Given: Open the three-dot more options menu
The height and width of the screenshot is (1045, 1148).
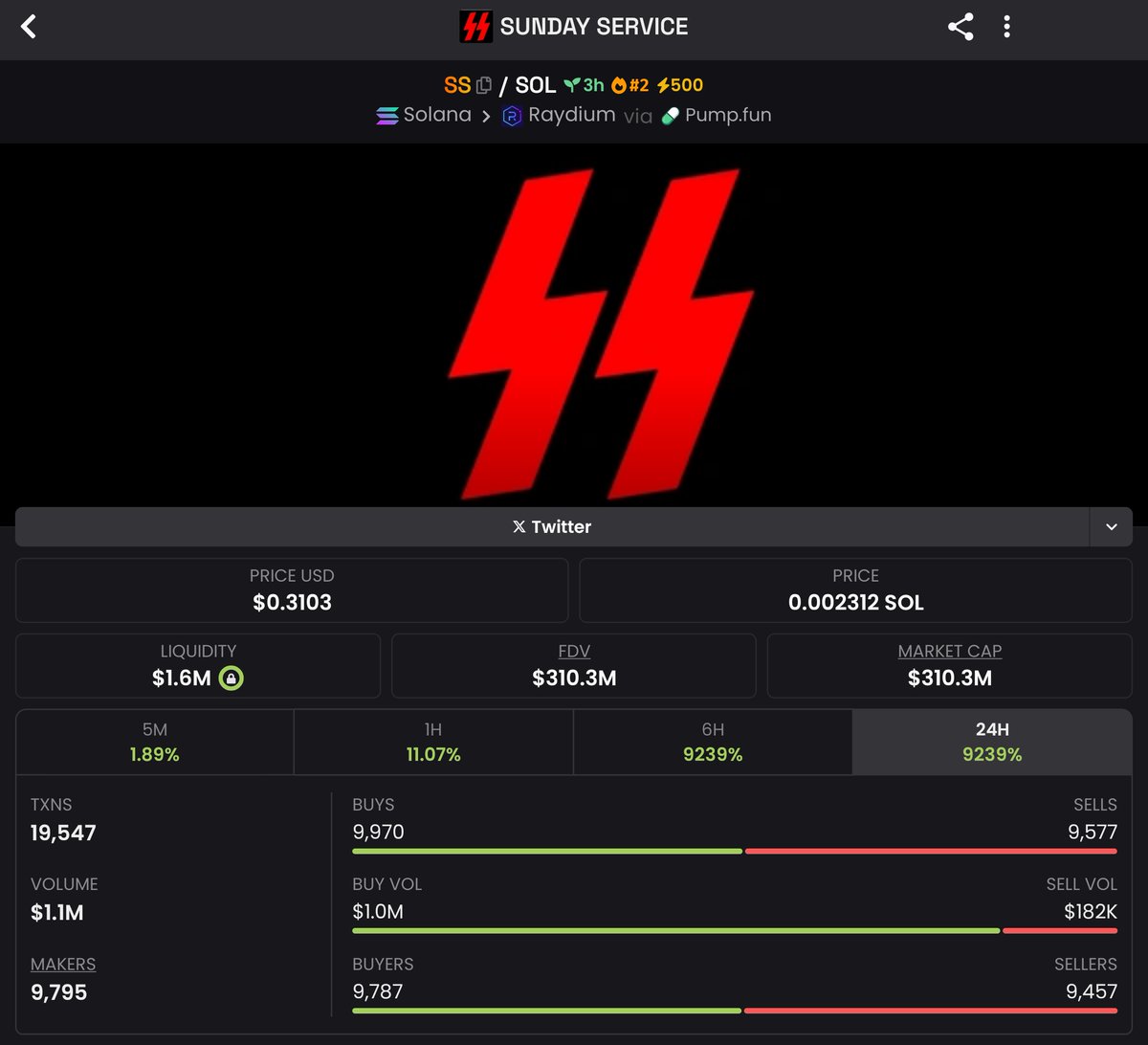Looking at the screenshot, I should (x=1006, y=27).
